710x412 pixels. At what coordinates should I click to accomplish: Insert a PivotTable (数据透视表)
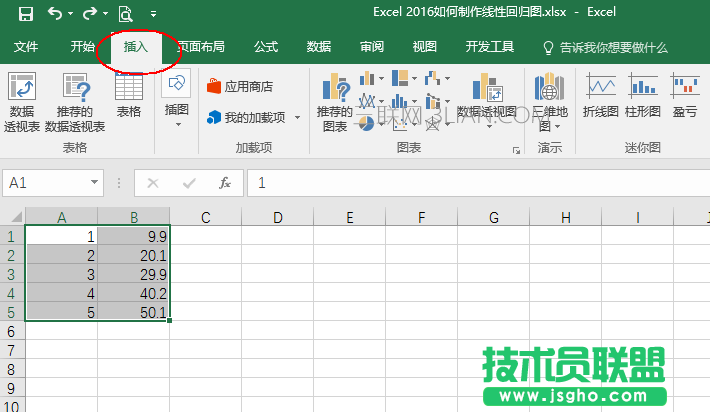tap(22, 102)
